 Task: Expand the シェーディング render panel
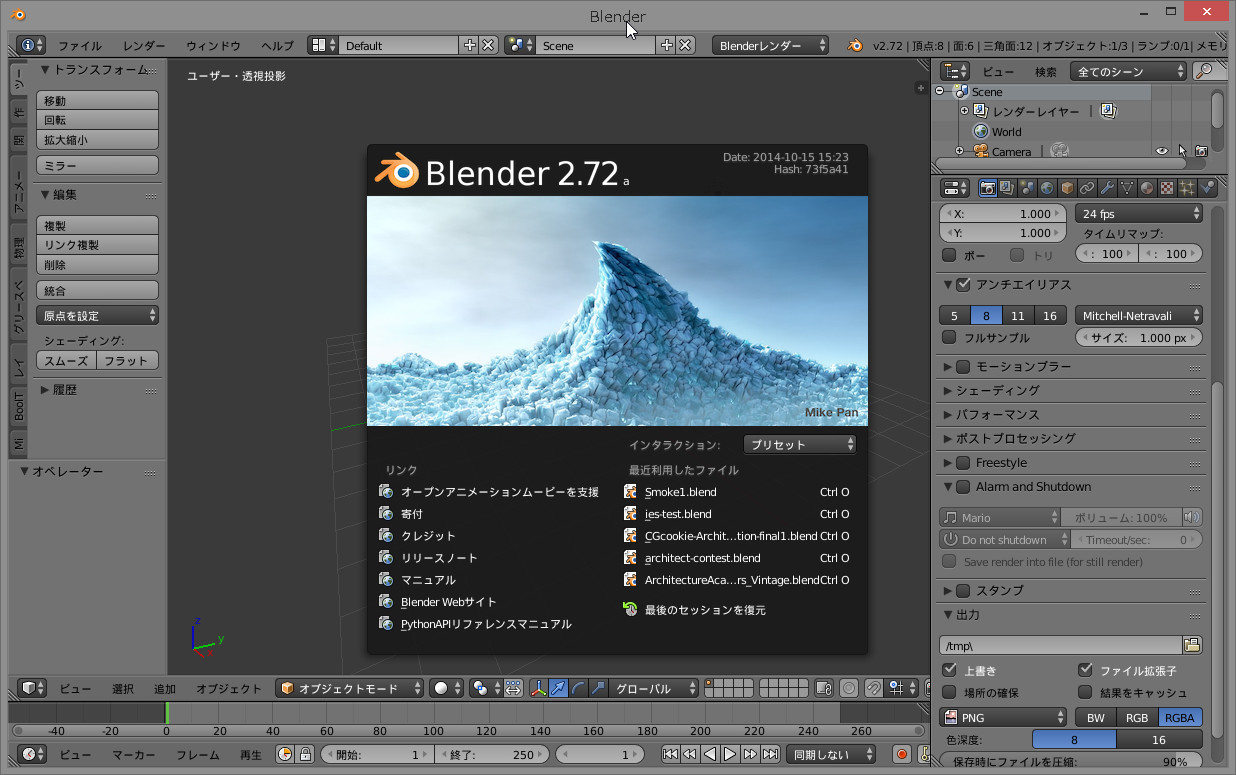997,391
